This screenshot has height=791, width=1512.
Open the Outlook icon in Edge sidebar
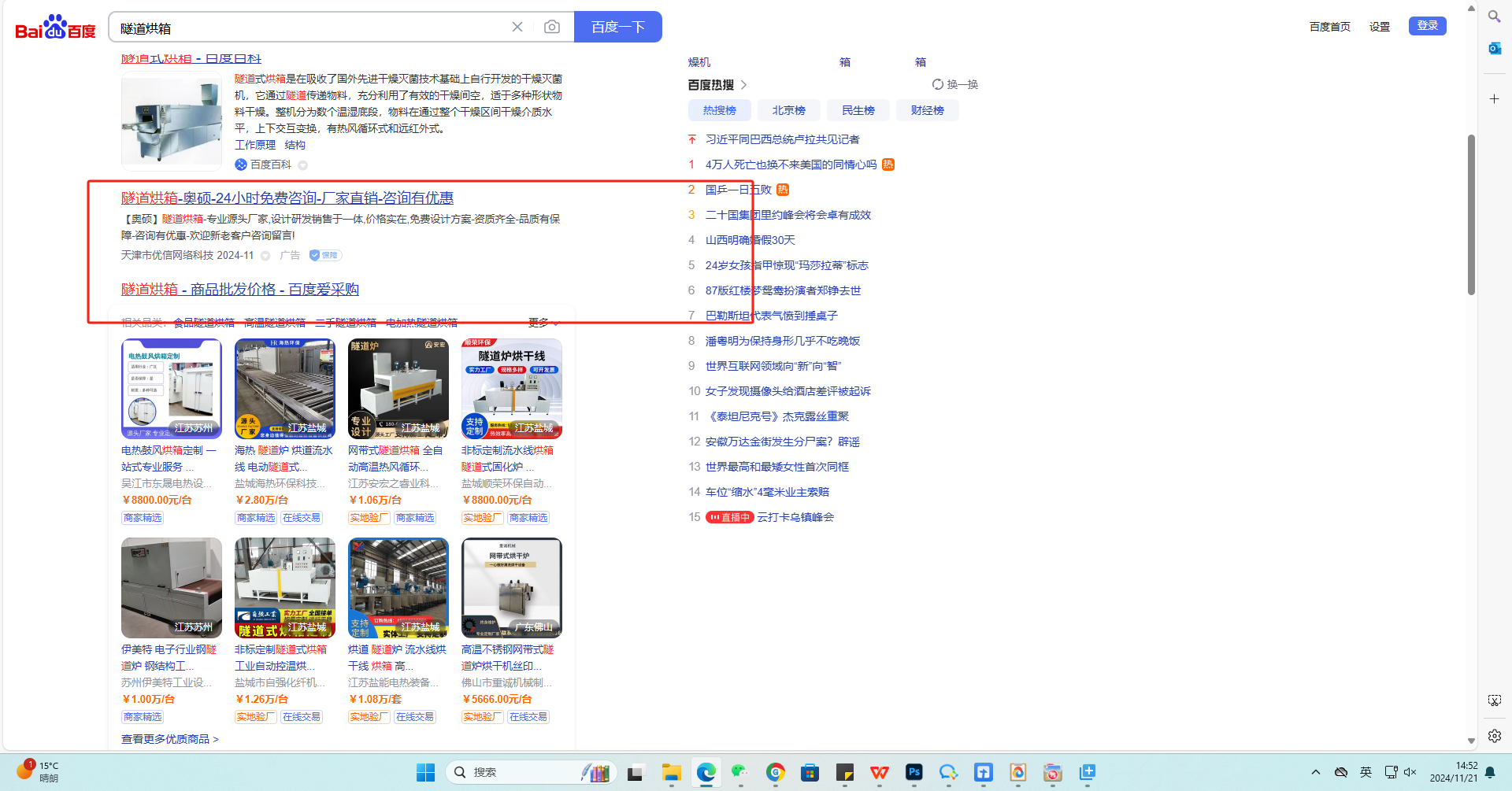click(x=1494, y=48)
